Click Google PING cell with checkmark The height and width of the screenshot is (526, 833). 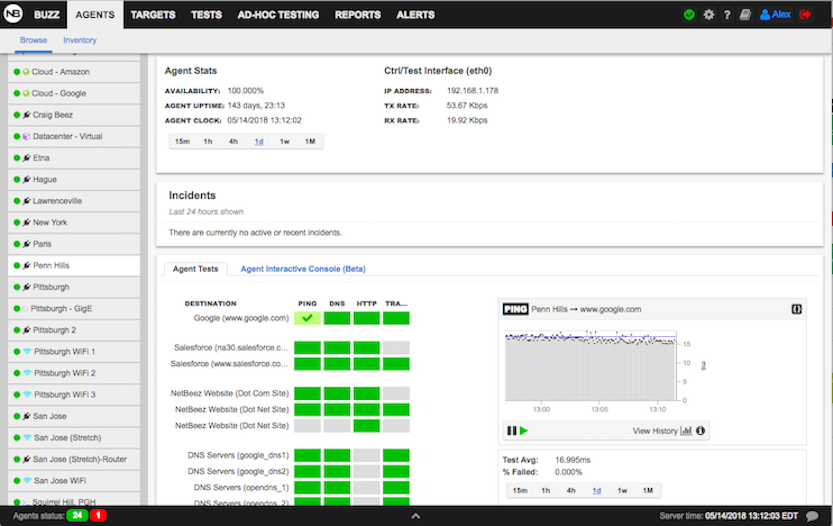[308, 318]
